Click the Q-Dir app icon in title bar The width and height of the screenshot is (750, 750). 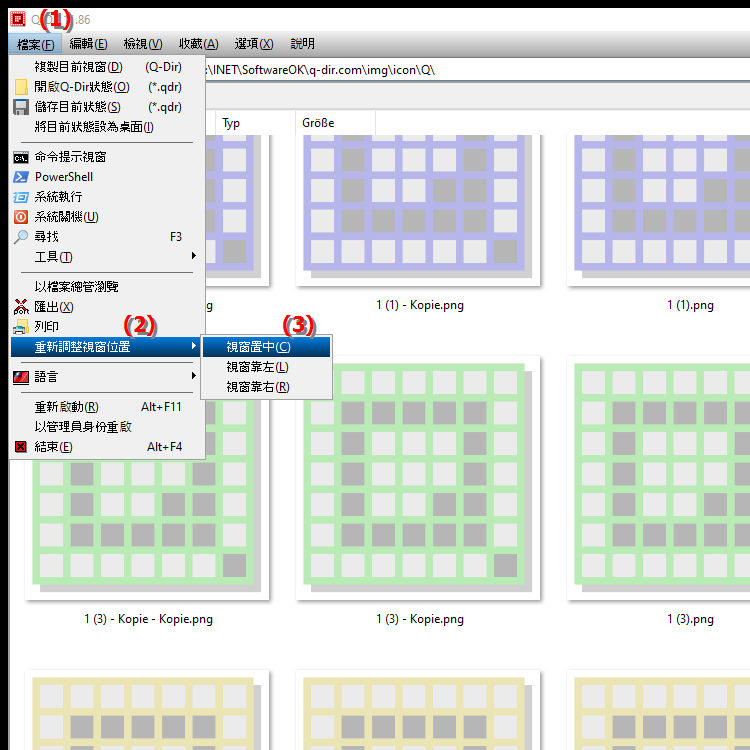point(18,19)
